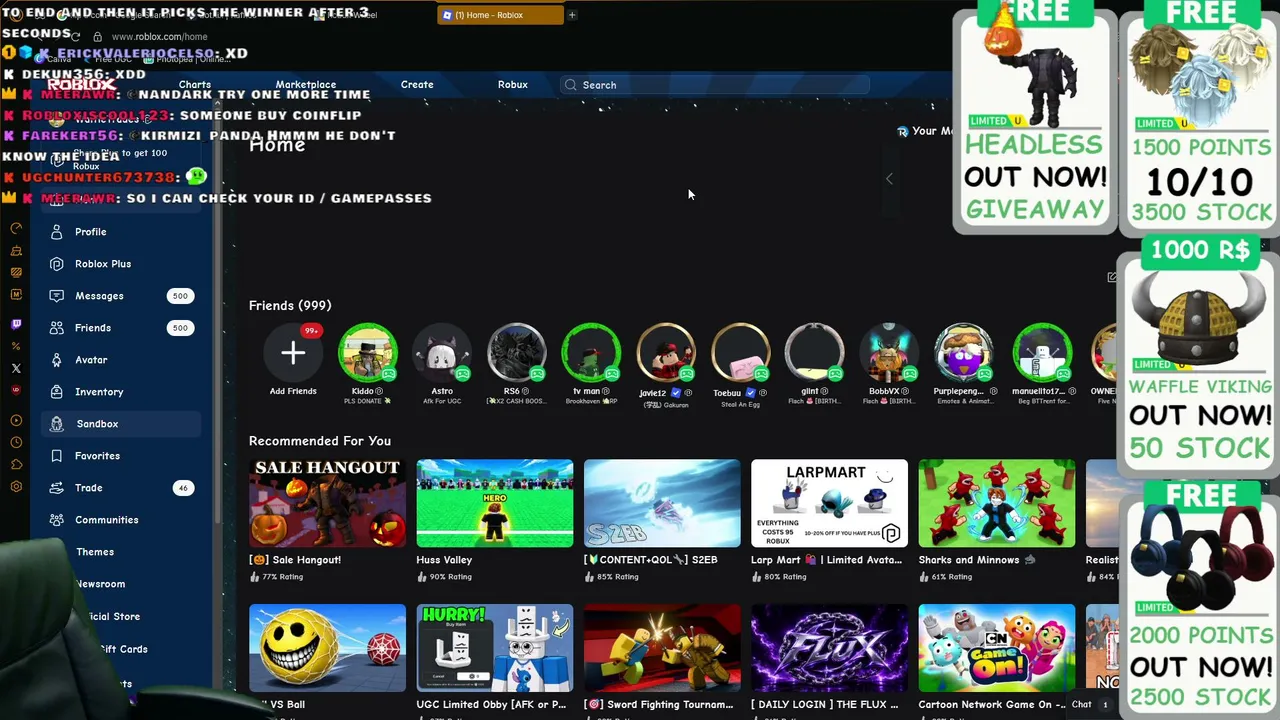This screenshot has width=1280, height=720.
Task: Open friend Kiddo's avatar
Action: [x=368, y=352]
